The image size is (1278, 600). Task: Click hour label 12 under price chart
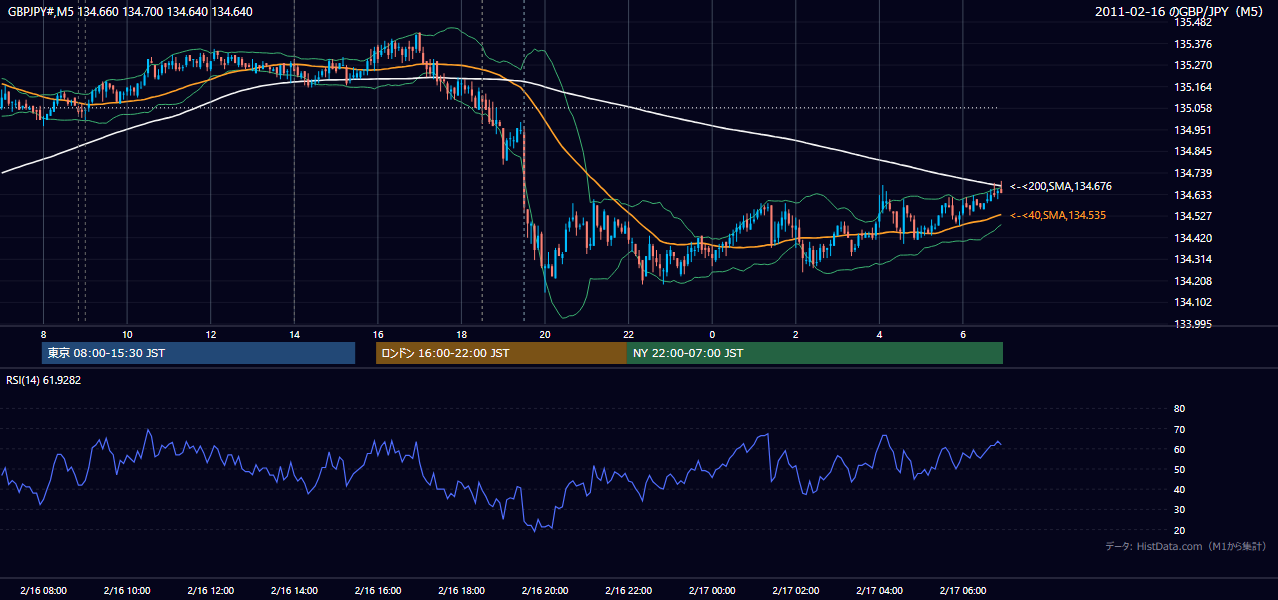(210, 334)
